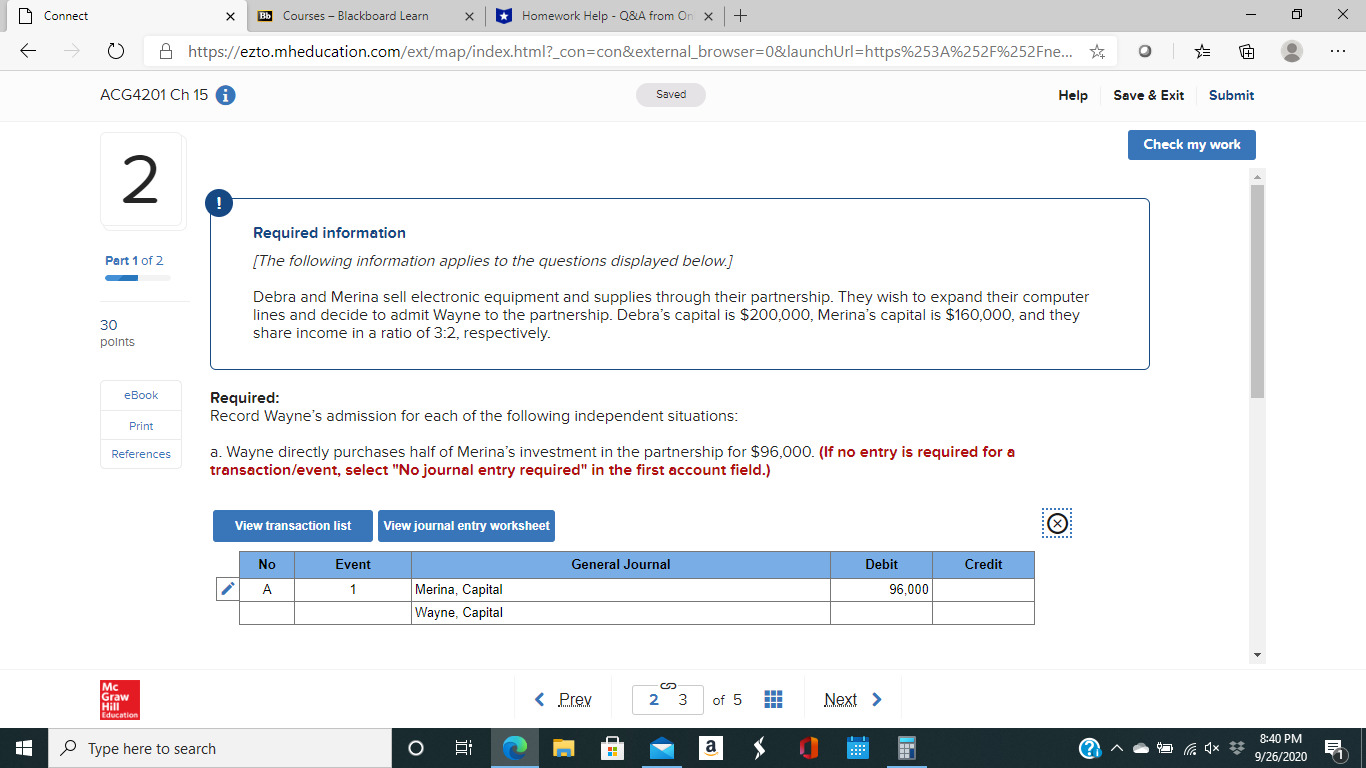This screenshot has height=768, width=1366.
Task: Open Microsoft Edge from the taskbar
Action: [514, 748]
